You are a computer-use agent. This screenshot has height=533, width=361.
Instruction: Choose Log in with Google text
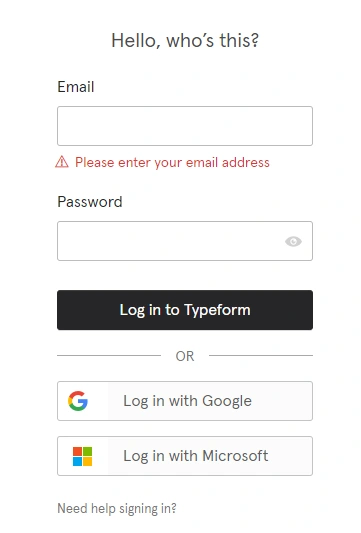(x=187, y=401)
